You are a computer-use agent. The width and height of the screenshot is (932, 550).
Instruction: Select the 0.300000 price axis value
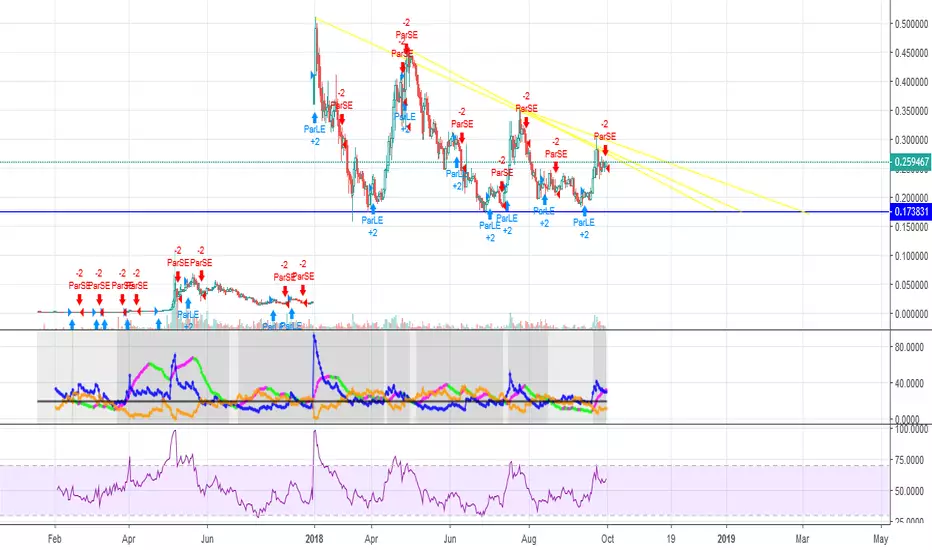[911, 140]
